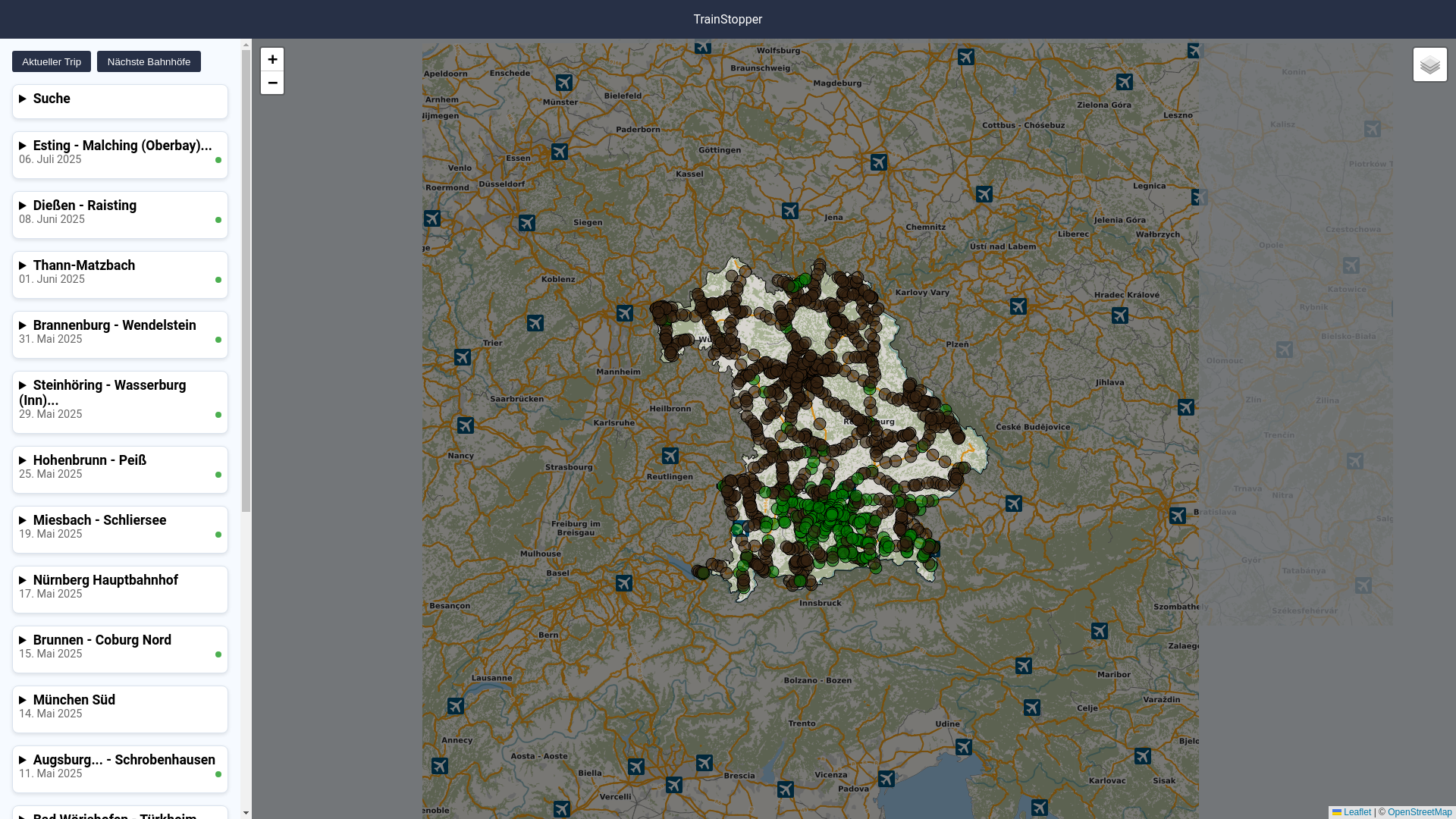Click the airport icon southwest of Celje
Screen dimensions: 1456x819
click(1032, 708)
